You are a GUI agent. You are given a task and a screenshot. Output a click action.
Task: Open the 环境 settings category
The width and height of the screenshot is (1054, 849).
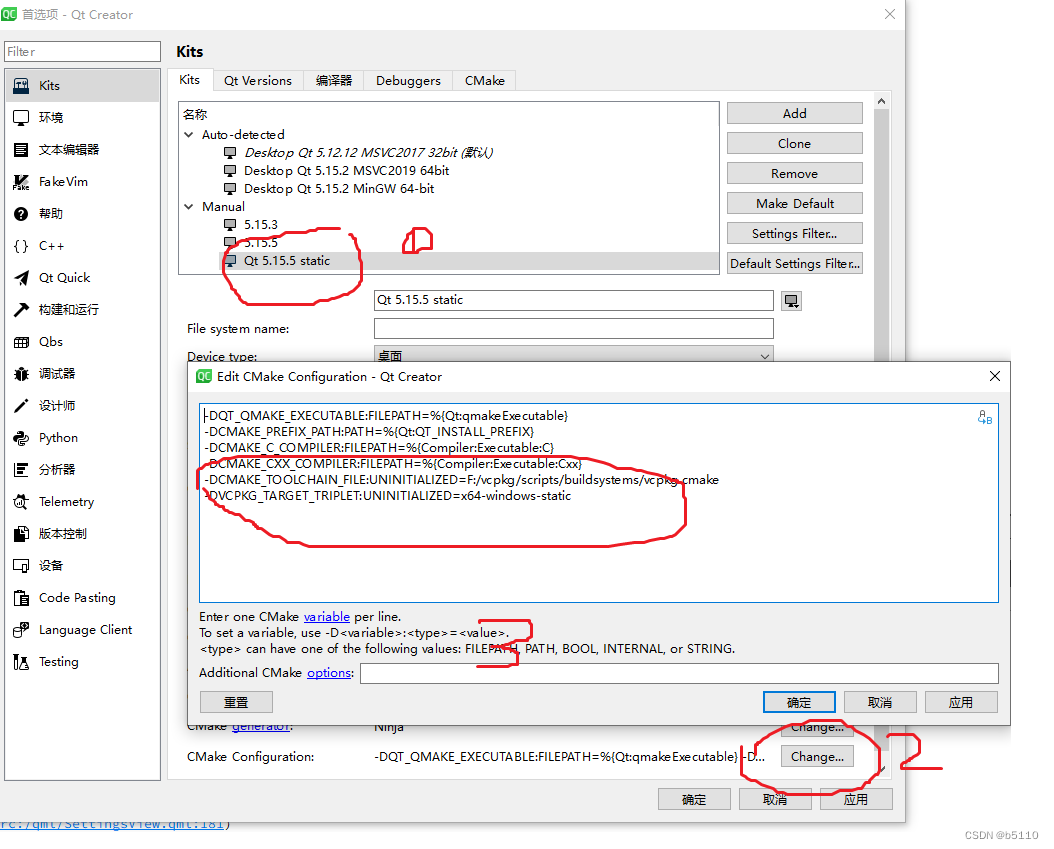pyautogui.click(x=82, y=118)
